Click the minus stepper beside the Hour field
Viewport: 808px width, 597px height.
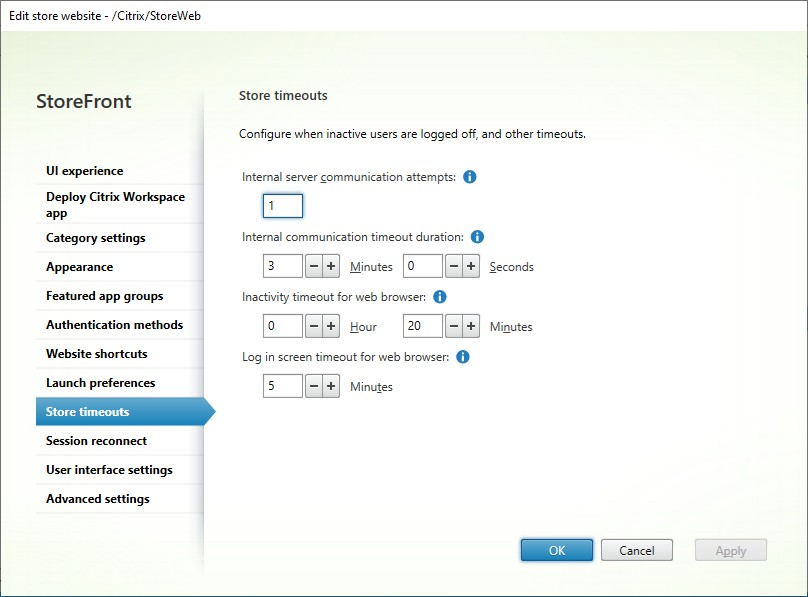(x=313, y=325)
